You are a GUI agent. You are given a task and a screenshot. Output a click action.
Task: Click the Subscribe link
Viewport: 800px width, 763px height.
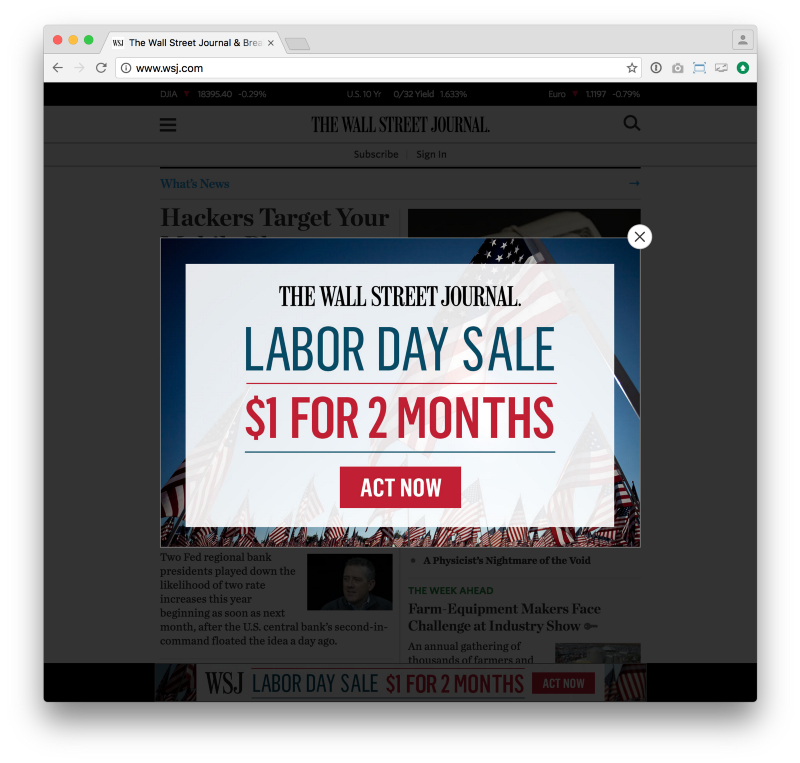click(x=376, y=154)
